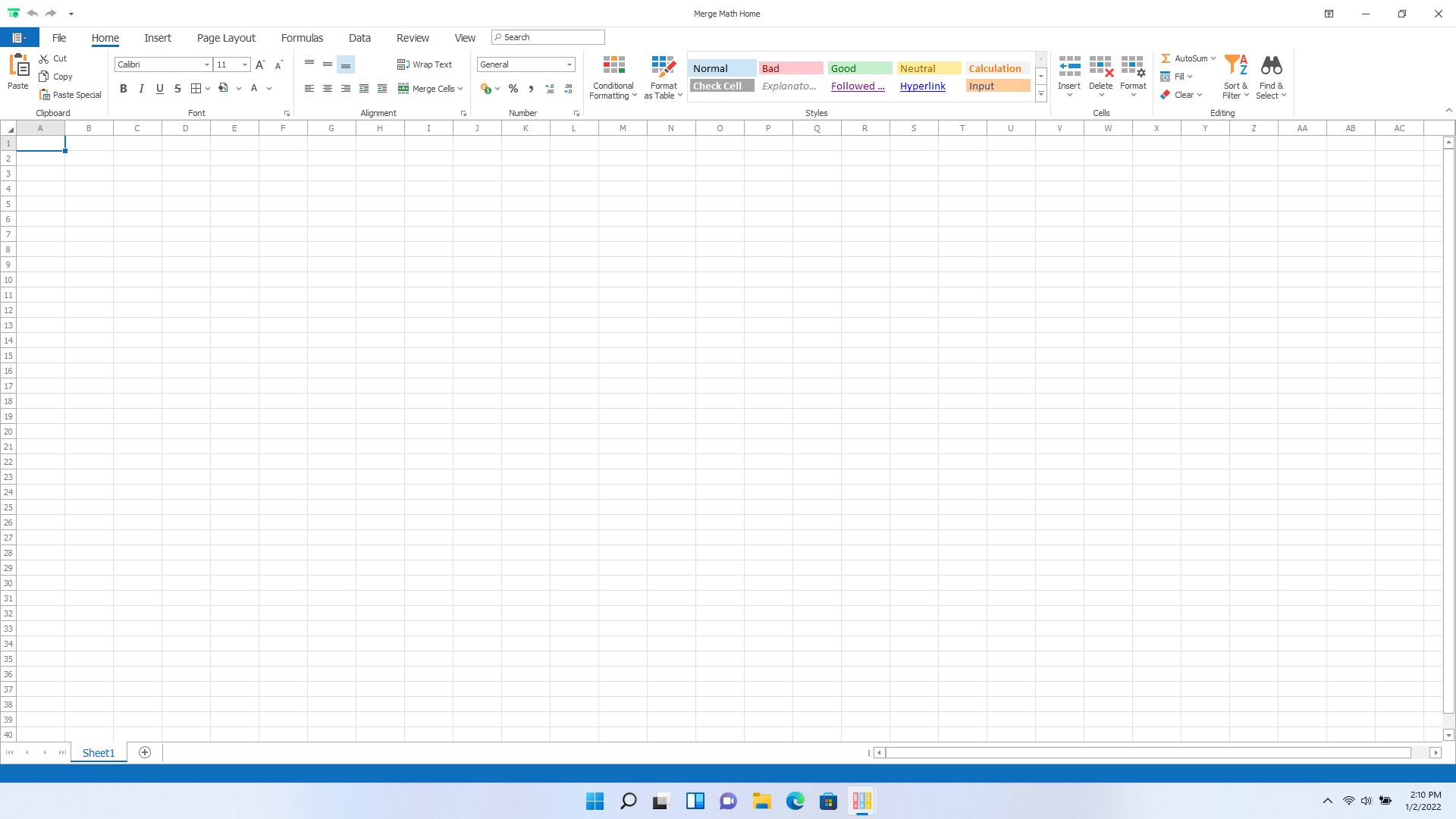Toggle Bold formatting
The width and height of the screenshot is (1456, 819).
pos(123,88)
